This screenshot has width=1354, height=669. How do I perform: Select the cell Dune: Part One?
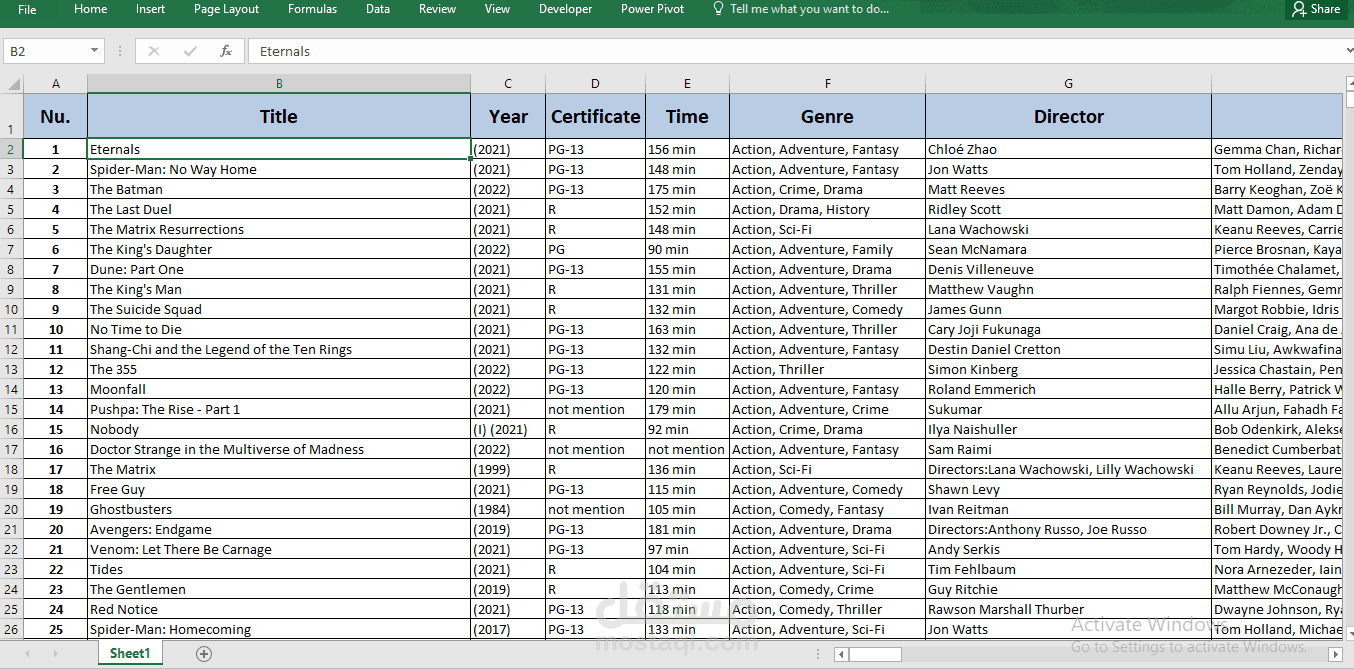point(279,269)
